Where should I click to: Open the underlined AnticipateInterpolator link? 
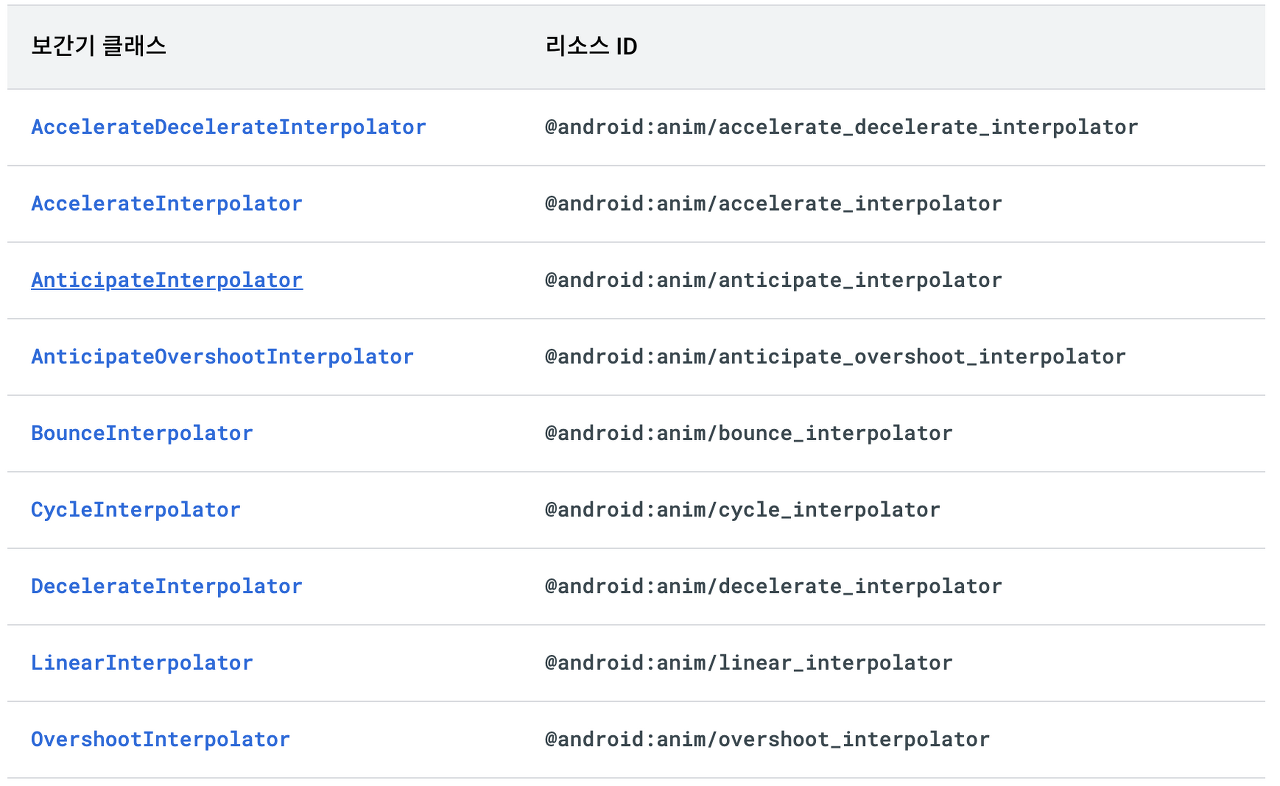click(166, 280)
